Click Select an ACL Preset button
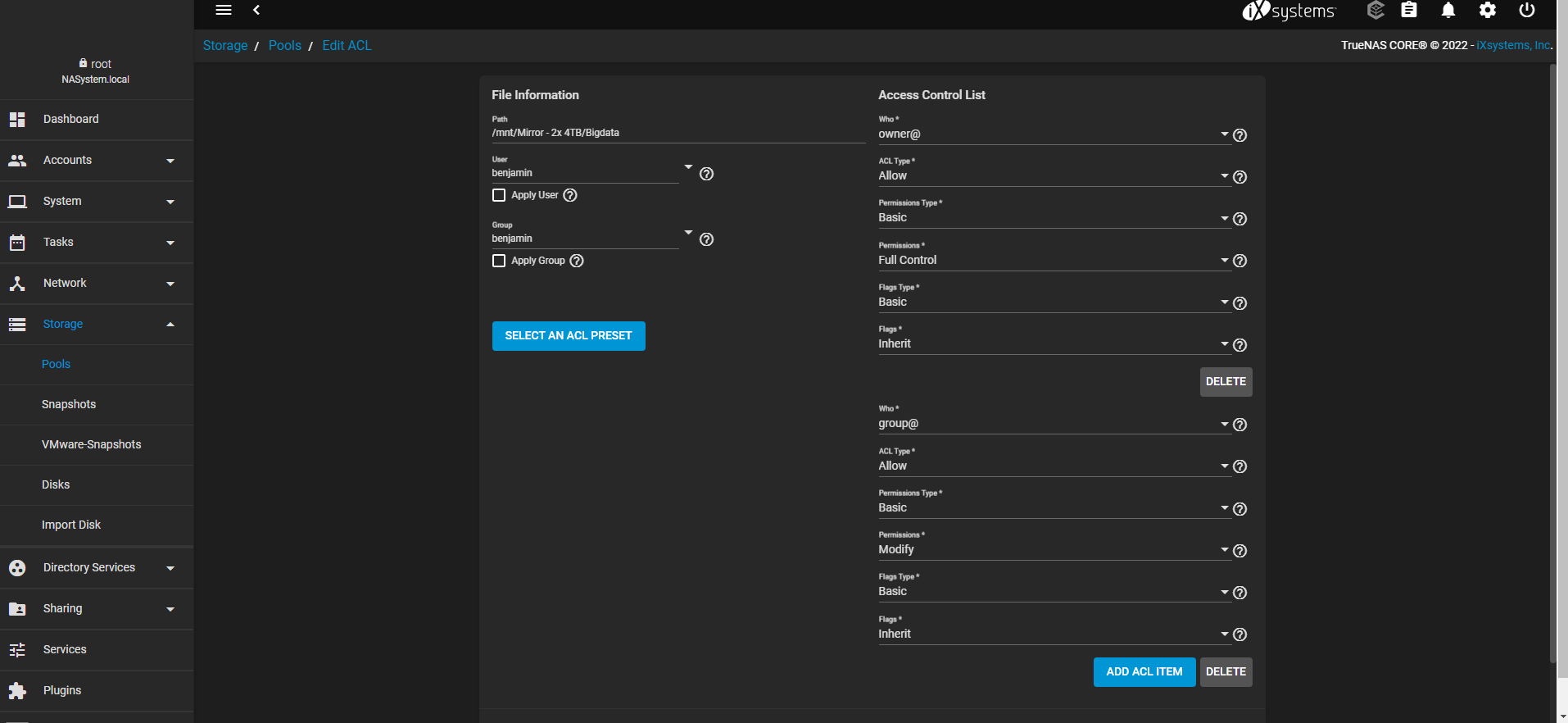 click(569, 336)
